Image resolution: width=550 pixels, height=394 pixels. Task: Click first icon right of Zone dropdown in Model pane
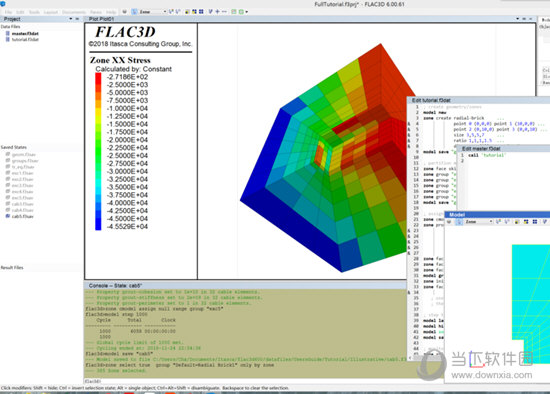tap(498, 222)
